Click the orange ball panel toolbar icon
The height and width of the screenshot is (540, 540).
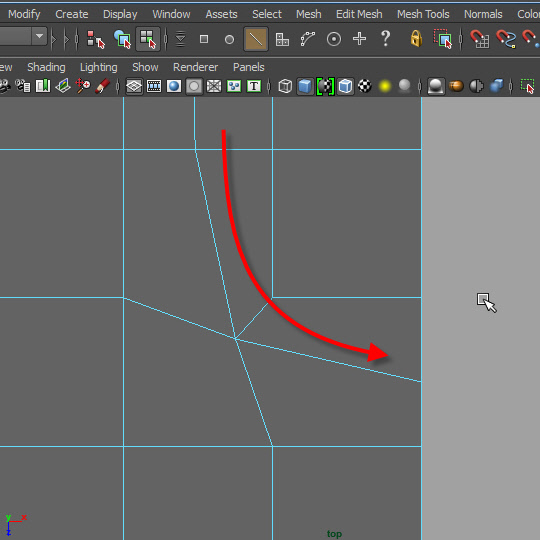click(x=456, y=86)
